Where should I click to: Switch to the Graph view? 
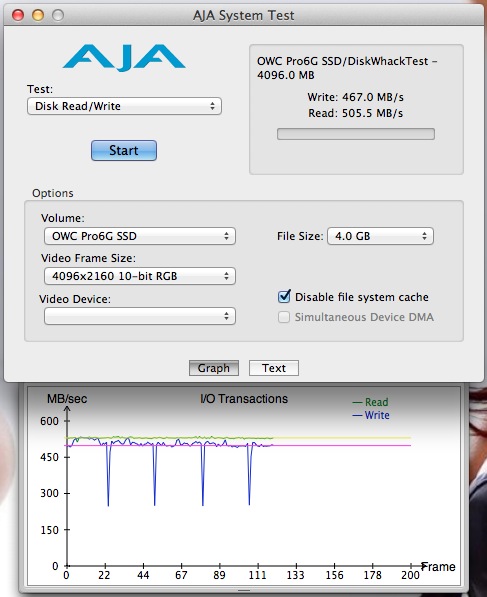214,368
